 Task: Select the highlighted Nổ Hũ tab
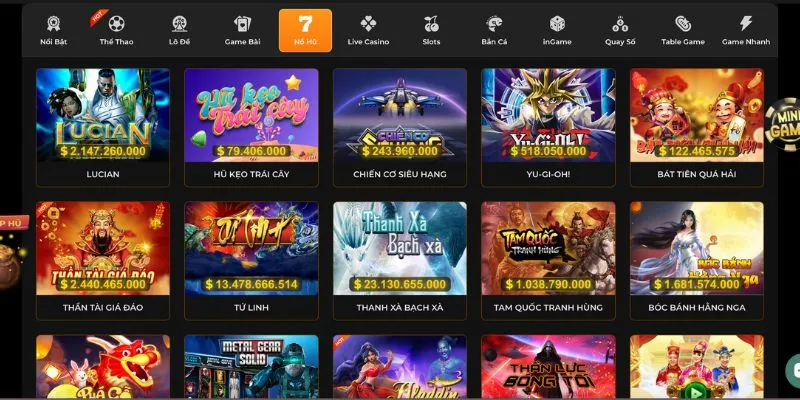pyautogui.click(x=305, y=31)
